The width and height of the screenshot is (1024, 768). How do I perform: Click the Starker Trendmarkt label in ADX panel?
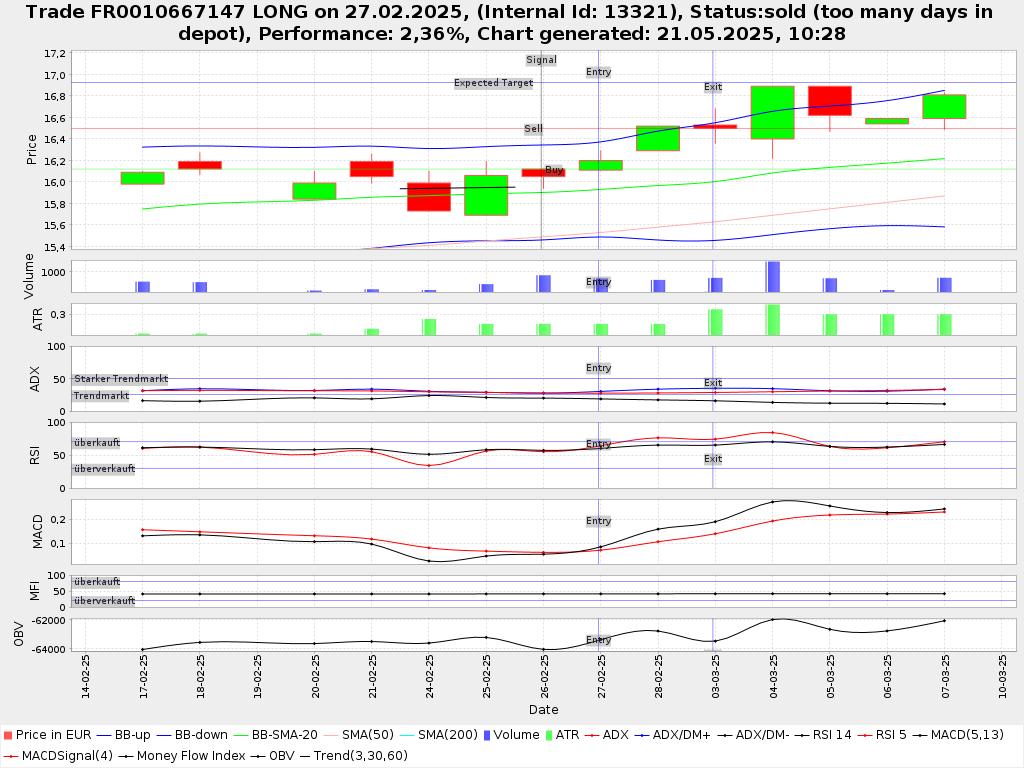120,379
